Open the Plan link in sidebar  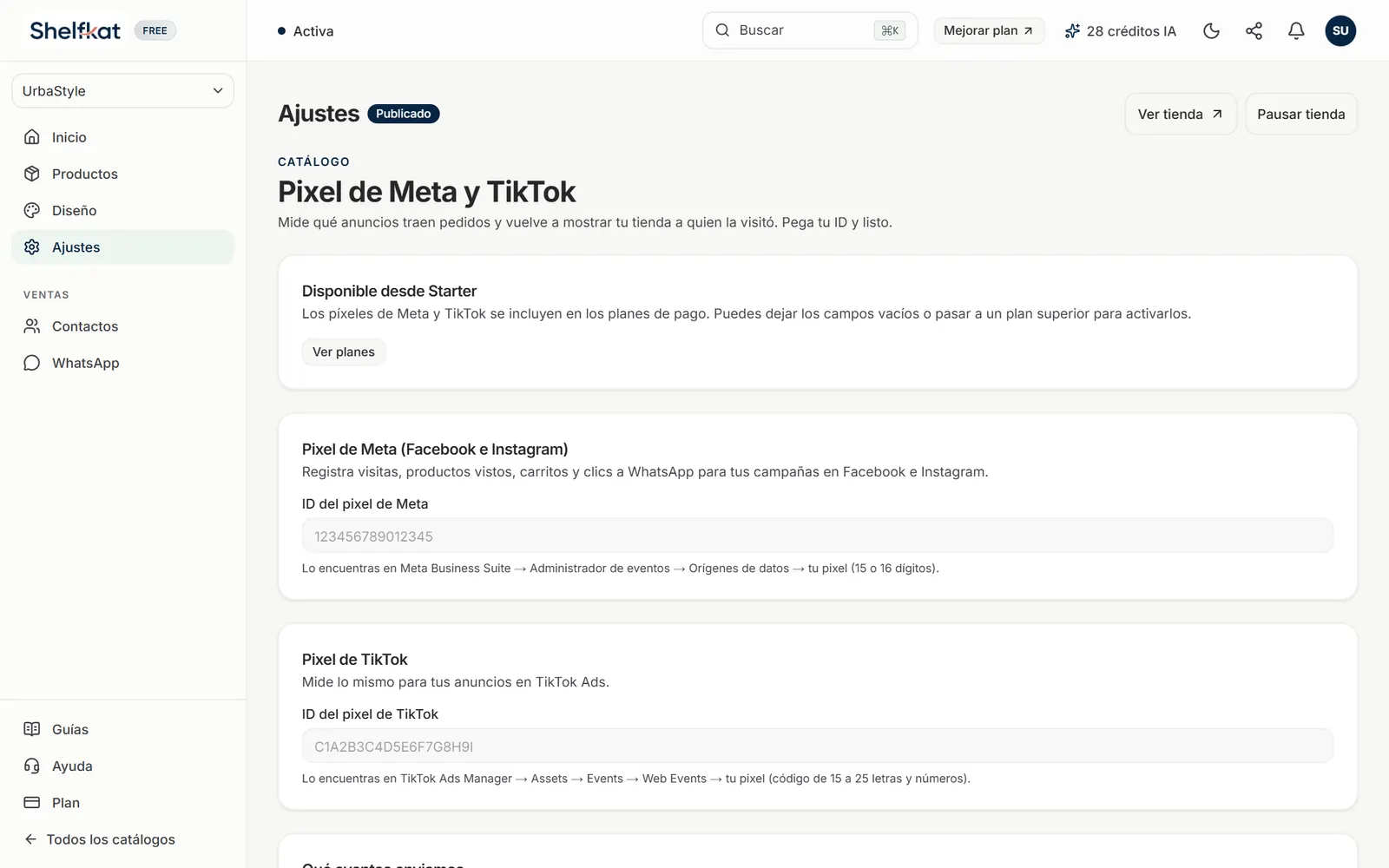coord(122,803)
